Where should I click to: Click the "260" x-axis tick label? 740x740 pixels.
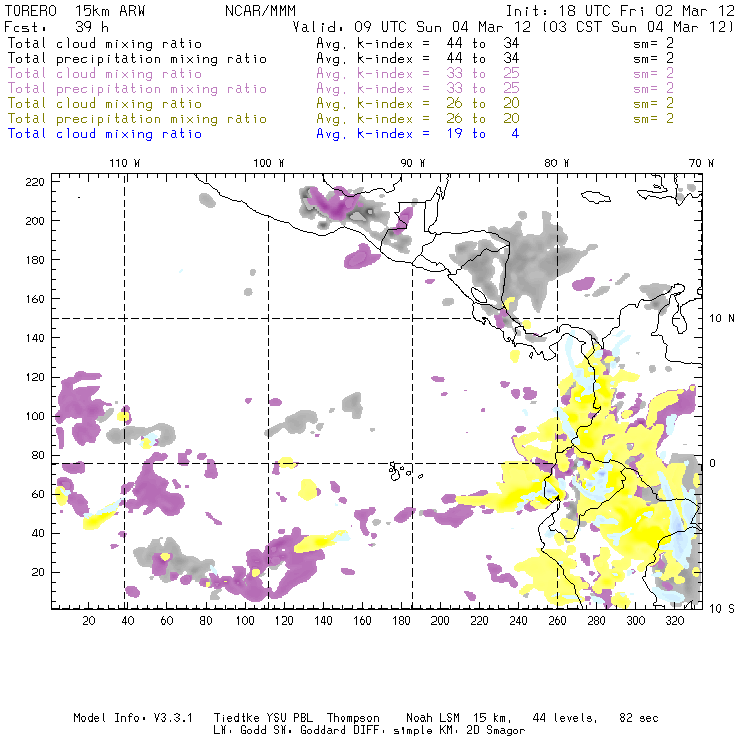click(x=557, y=621)
